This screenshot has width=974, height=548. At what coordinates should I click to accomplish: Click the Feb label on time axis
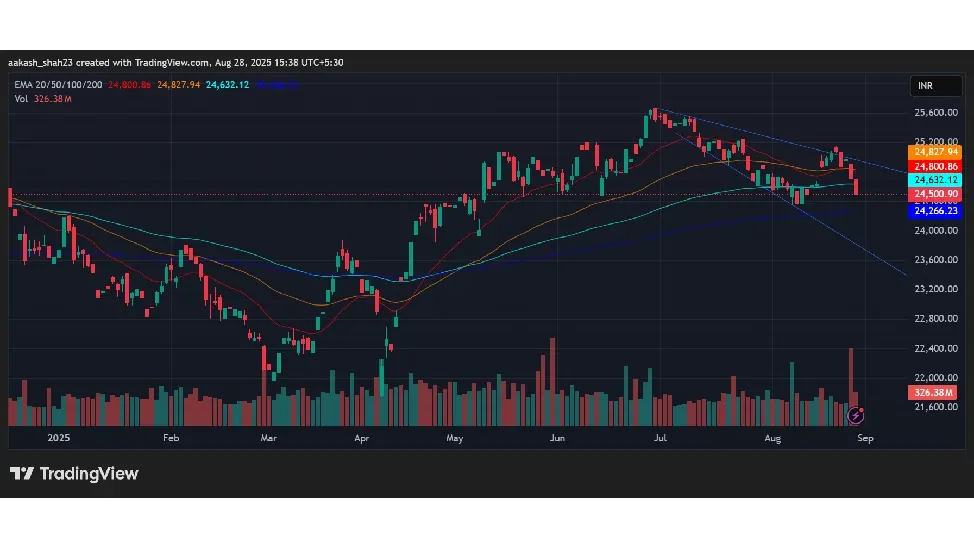[171, 438]
